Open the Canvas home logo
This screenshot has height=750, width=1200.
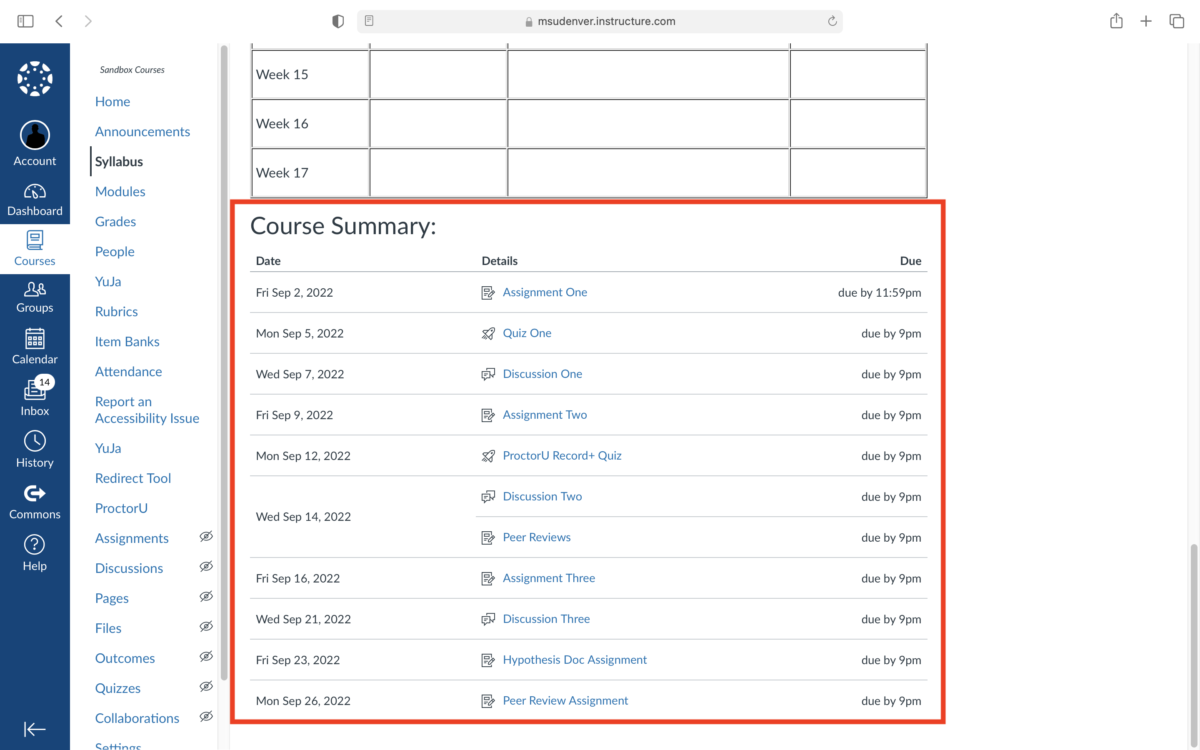click(x=35, y=79)
